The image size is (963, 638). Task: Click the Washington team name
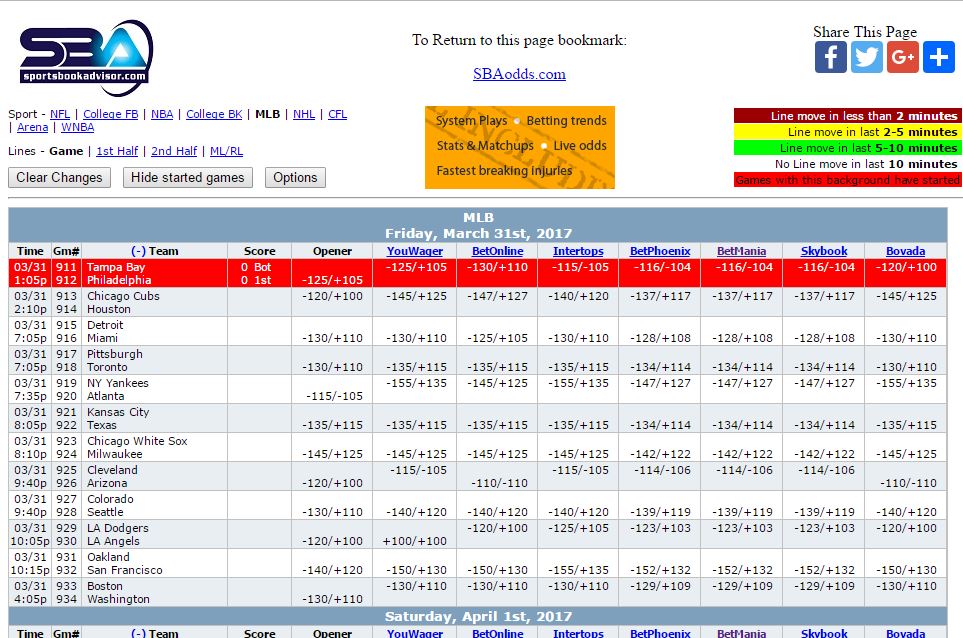(118, 599)
